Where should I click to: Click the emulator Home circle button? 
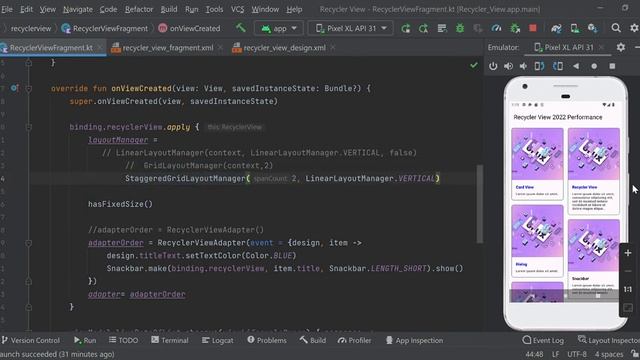594,66
